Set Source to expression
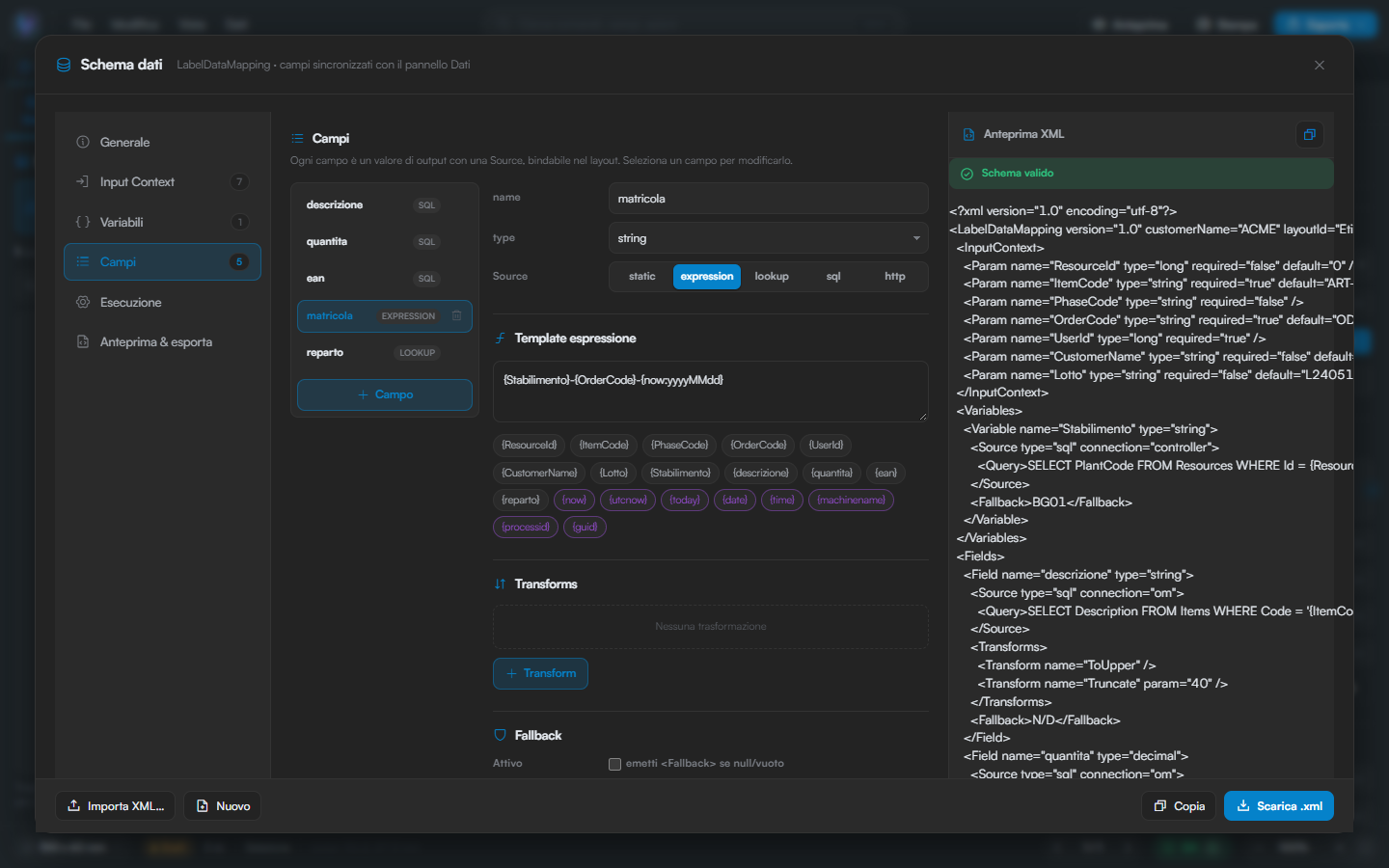 click(707, 277)
